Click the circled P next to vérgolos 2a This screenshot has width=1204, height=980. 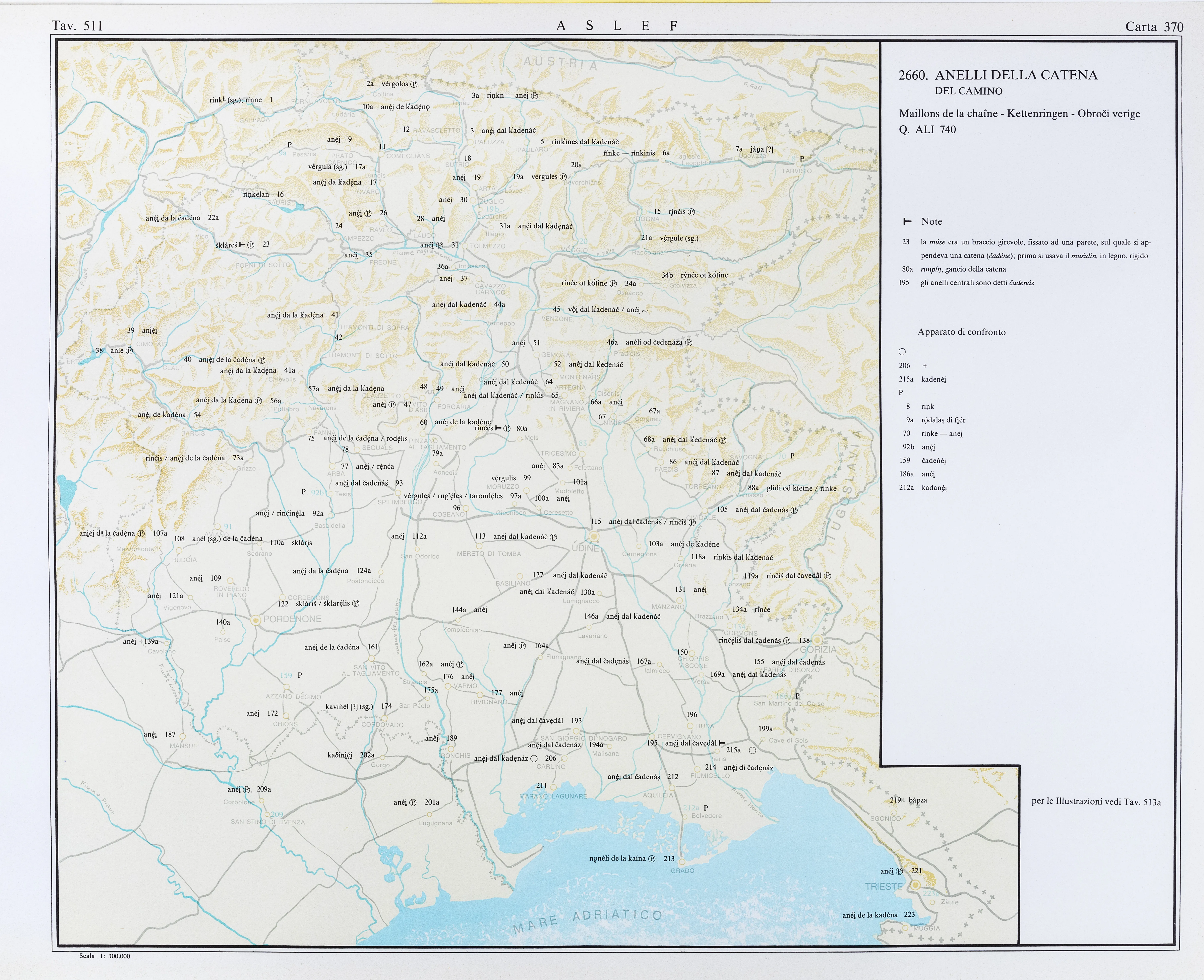tap(414, 84)
